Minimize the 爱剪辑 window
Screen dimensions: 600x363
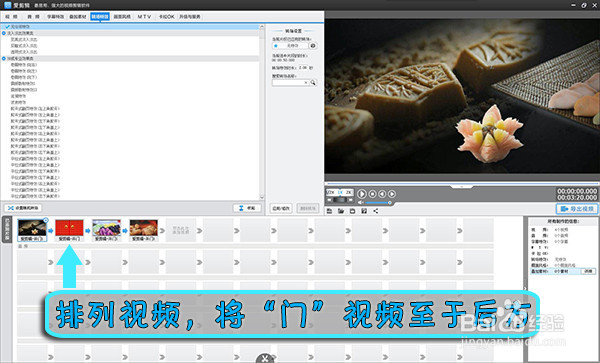click(x=574, y=5)
